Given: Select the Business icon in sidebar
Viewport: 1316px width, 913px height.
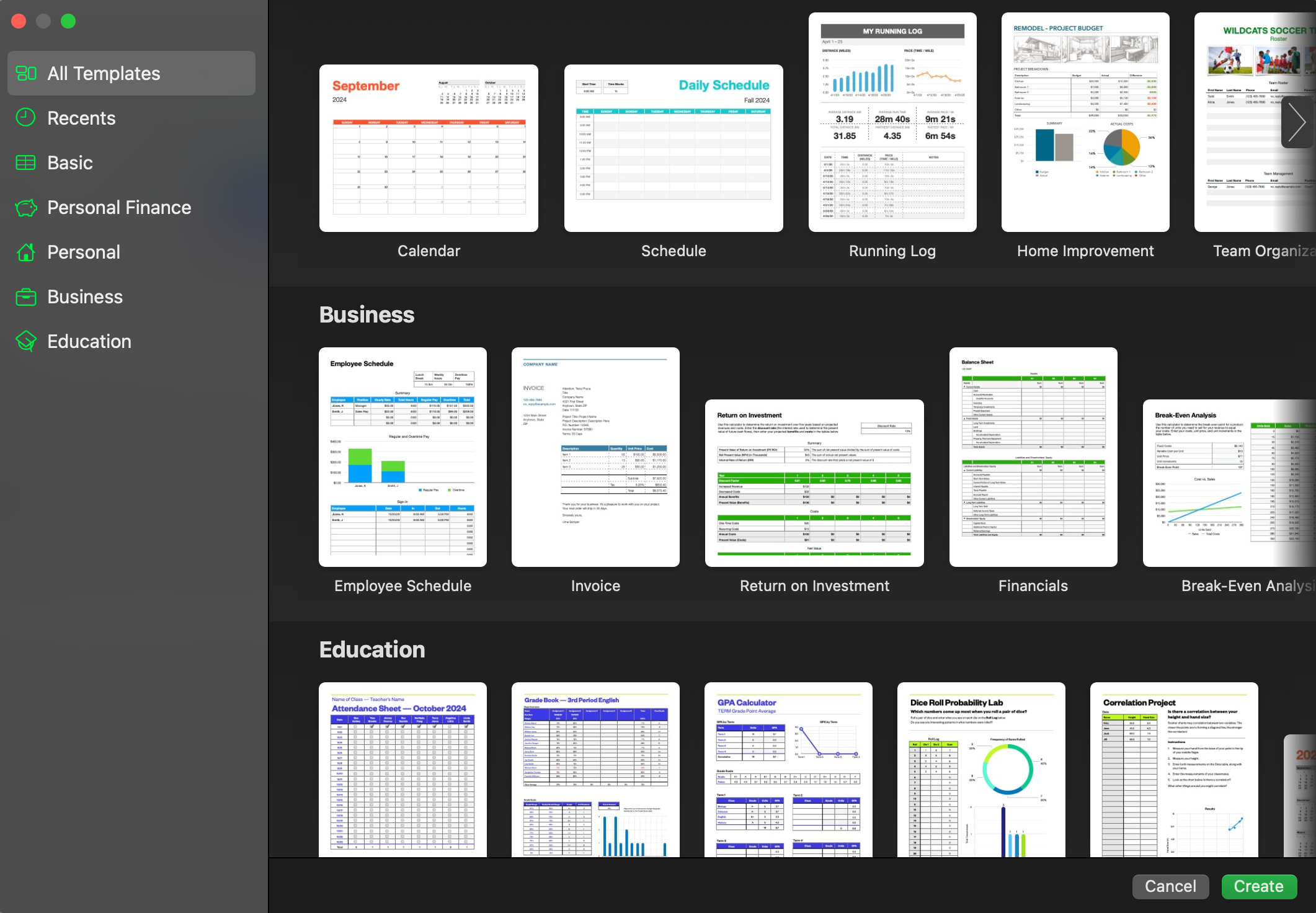Looking at the screenshot, I should coord(27,296).
